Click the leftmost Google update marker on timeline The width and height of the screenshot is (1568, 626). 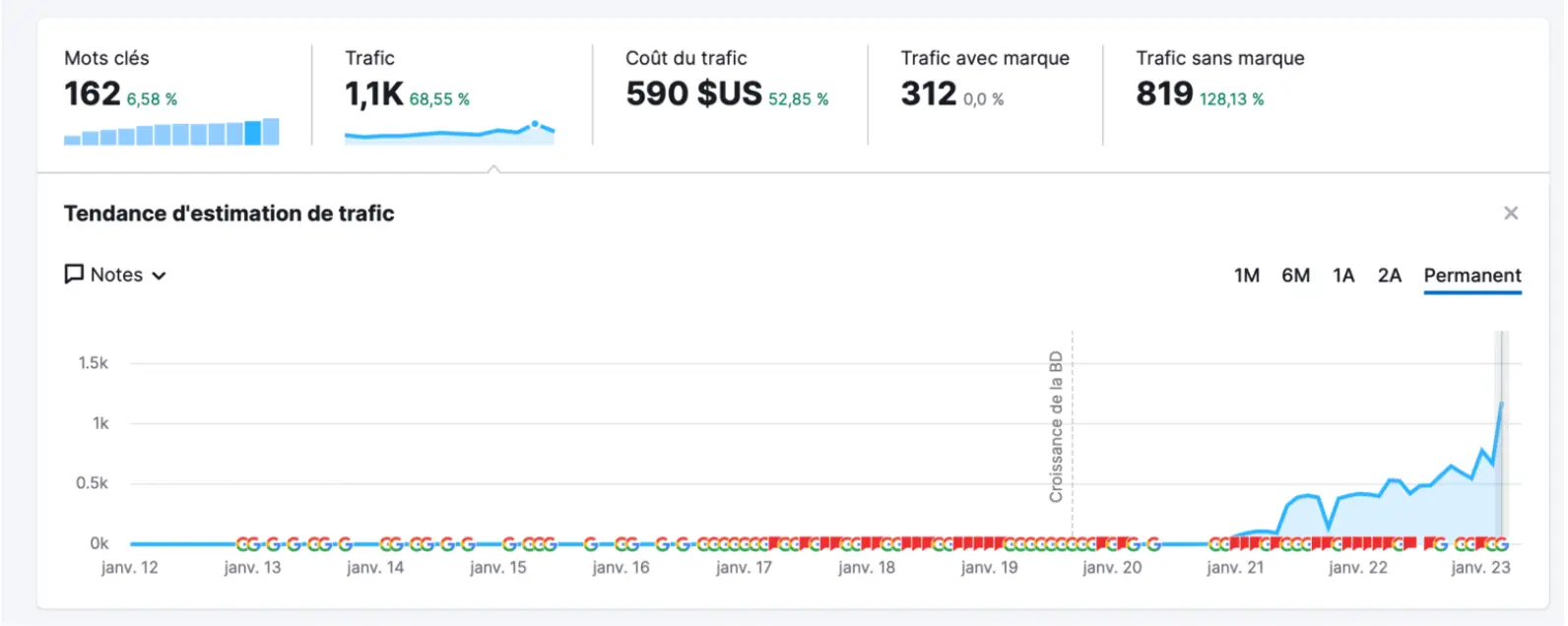pos(241,544)
